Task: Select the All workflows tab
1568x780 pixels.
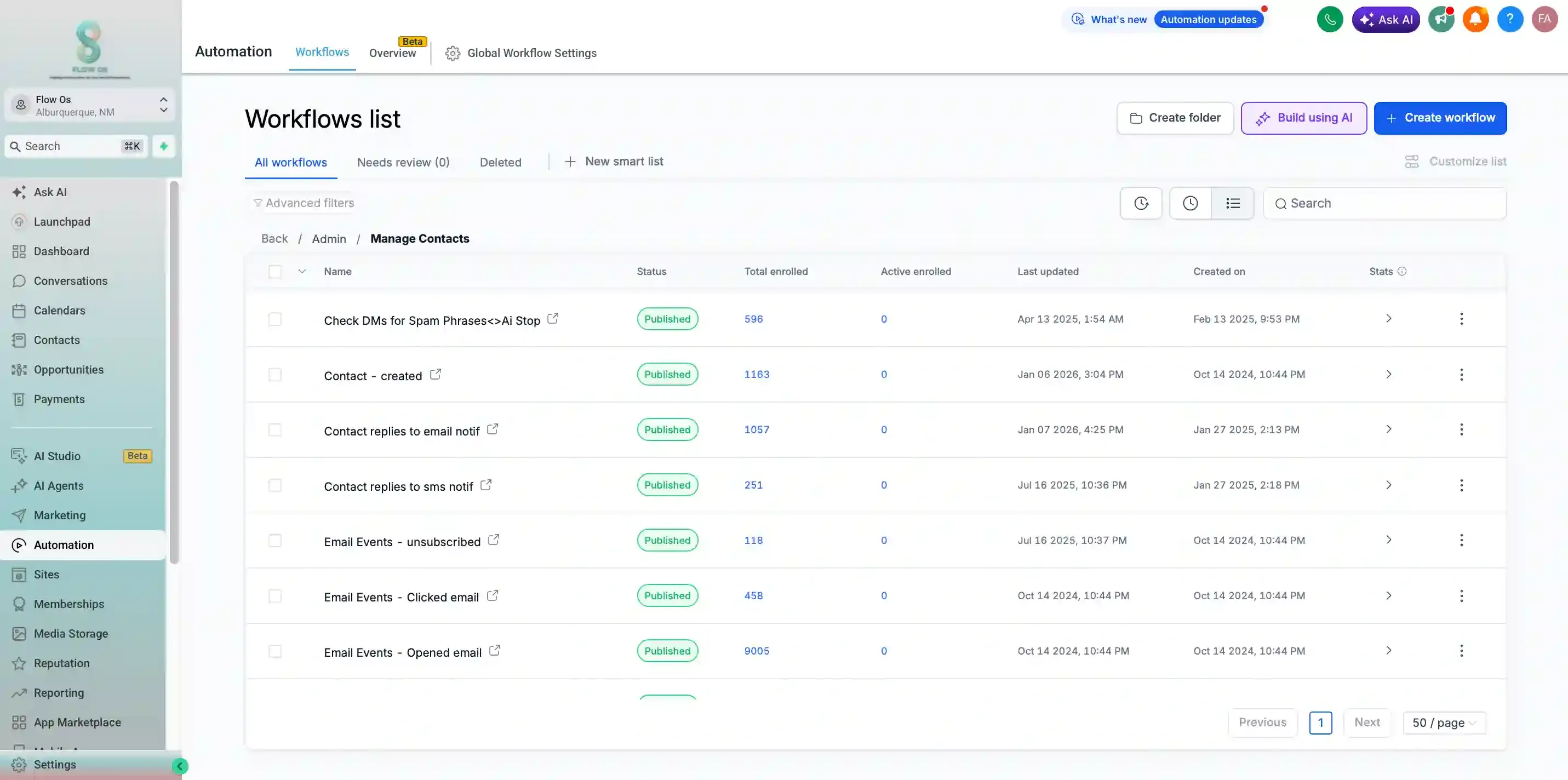Action: click(x=290, y=163)
